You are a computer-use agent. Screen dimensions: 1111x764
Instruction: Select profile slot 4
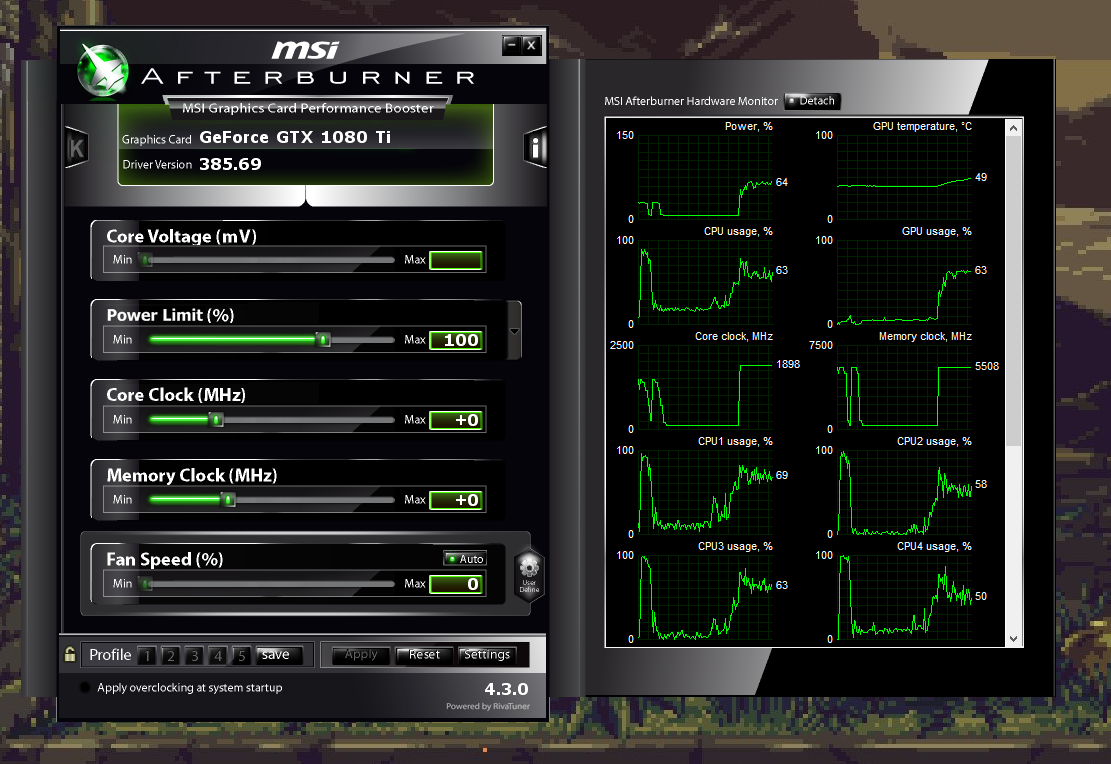pos(218,656)
